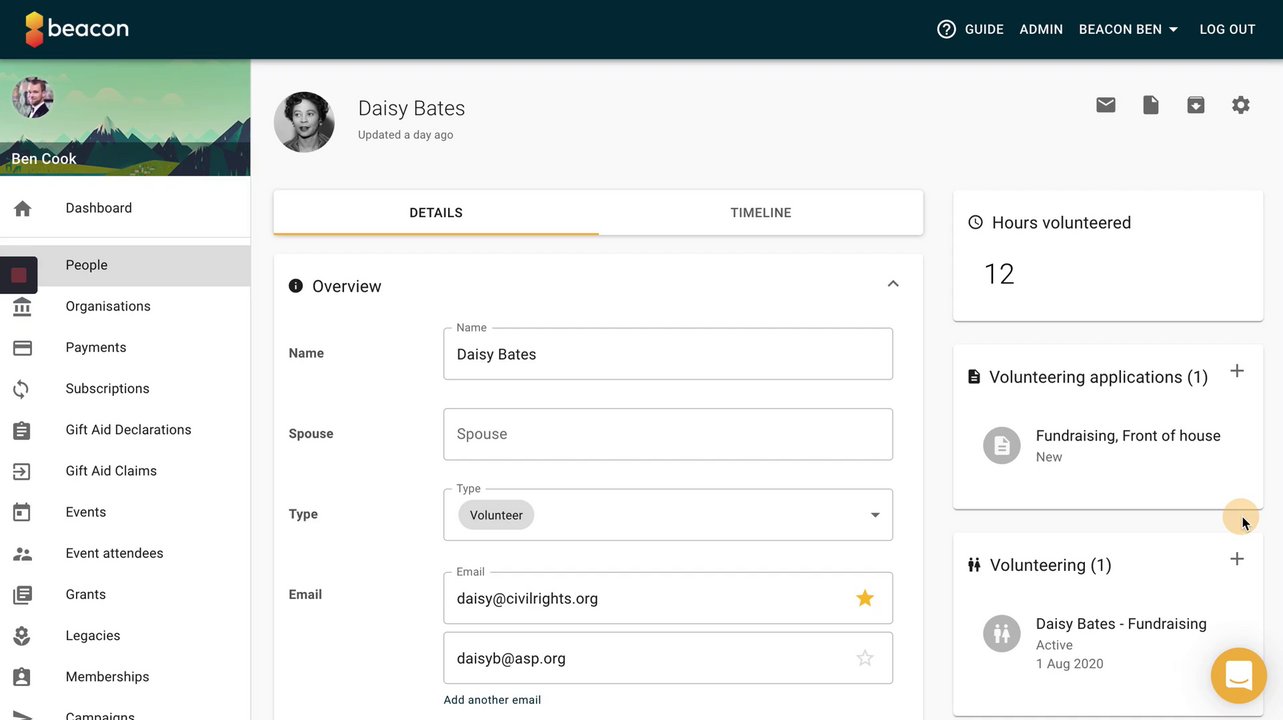This screenshot has width=1283, height=720.
Task: Click the mail envelope icon in header
Action: click(x=1105, y=105)
